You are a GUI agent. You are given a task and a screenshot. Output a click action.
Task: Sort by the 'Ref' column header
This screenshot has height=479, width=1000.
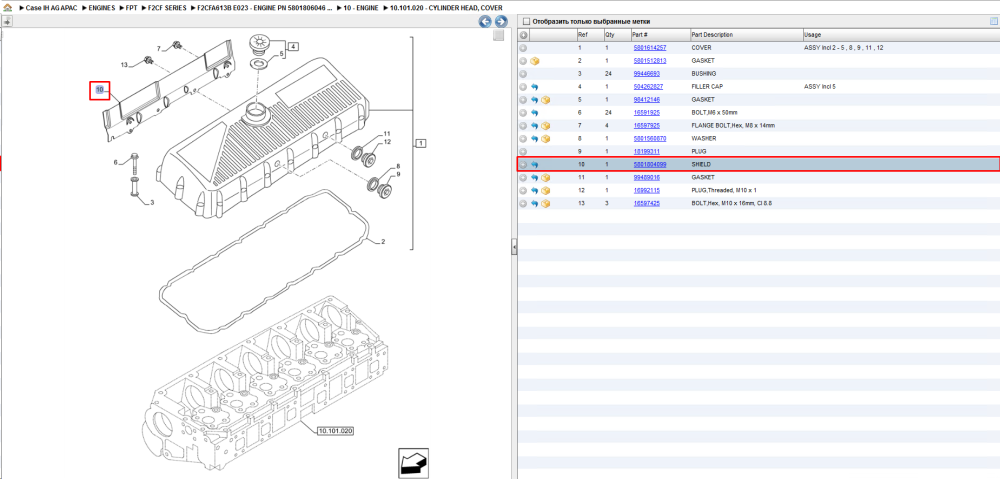(589, 35)
